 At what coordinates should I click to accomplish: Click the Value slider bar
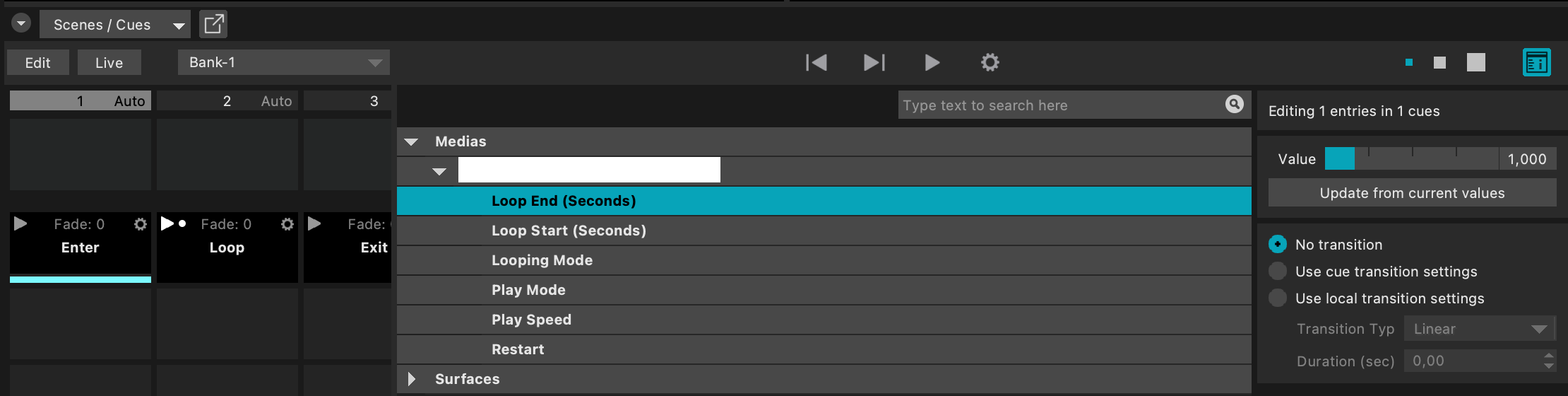click(1411, 159)
